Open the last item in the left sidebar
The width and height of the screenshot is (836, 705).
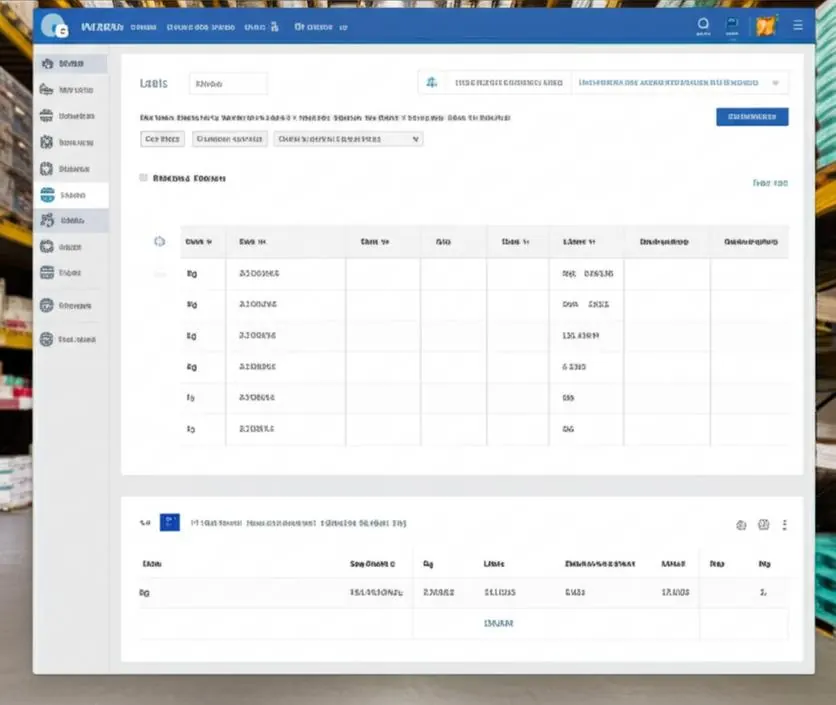coord(71,339)
